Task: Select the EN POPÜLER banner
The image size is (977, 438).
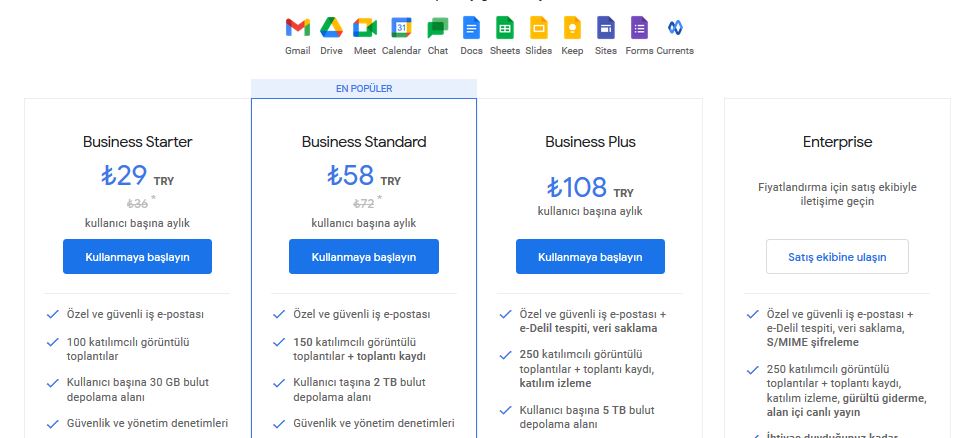Action: tap(364, 88)
